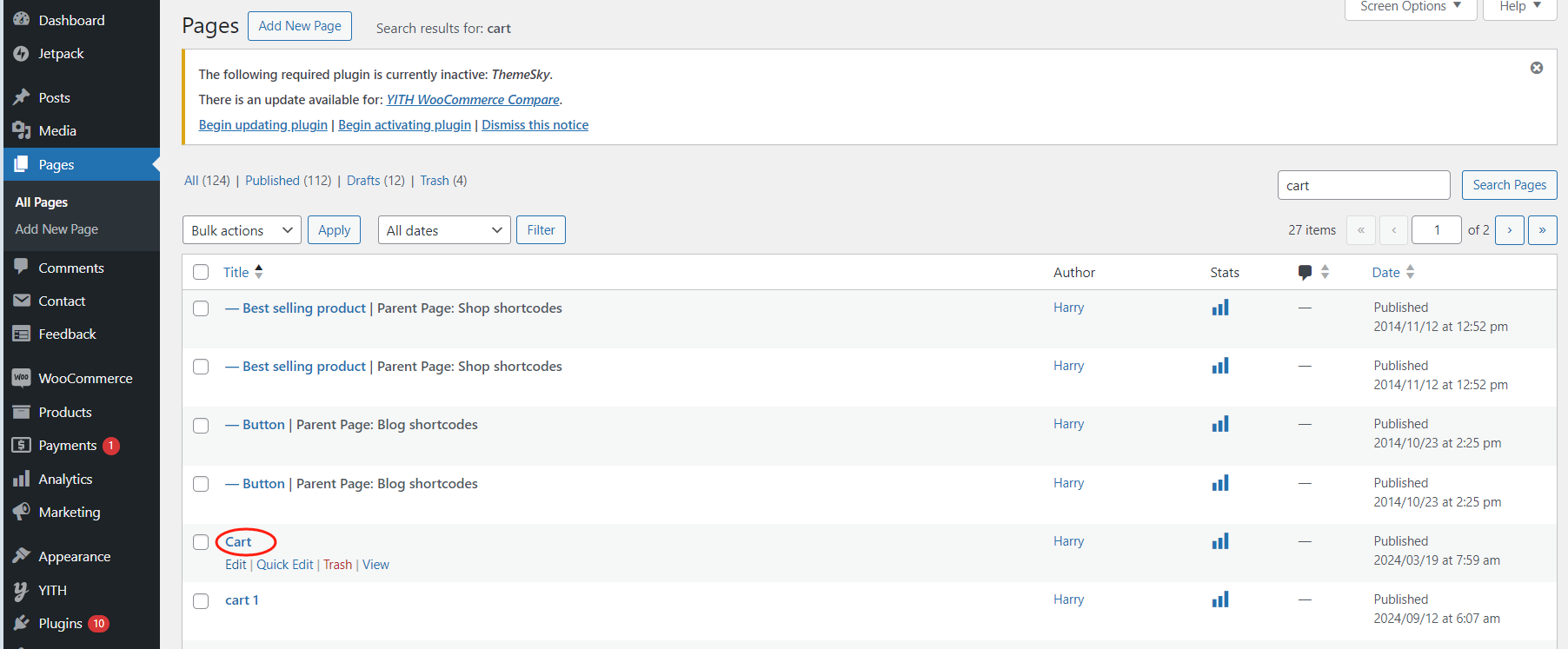Open the Bulk actions dropdown
This screenshot has width=1568, height=649.
(242, 230)
